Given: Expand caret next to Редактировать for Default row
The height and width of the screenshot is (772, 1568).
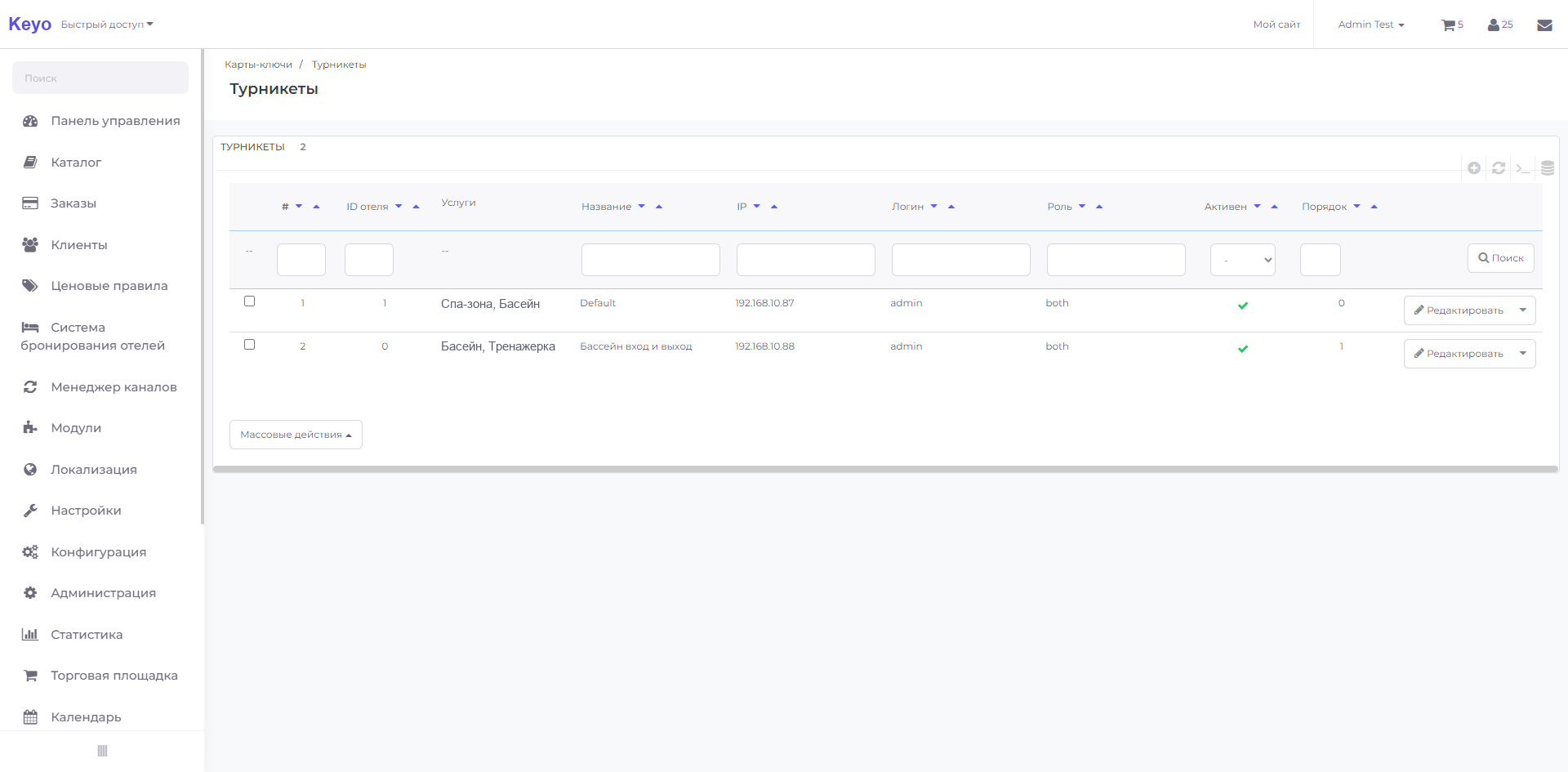Looking at the screenshot, I should (1523, 310).
